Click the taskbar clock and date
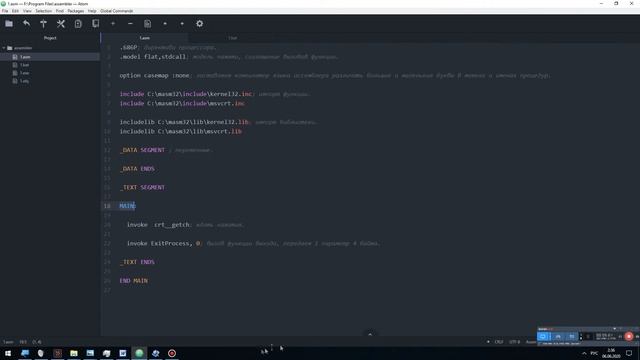This screenshot has width=640, height=360. click(x=611, y=353)
